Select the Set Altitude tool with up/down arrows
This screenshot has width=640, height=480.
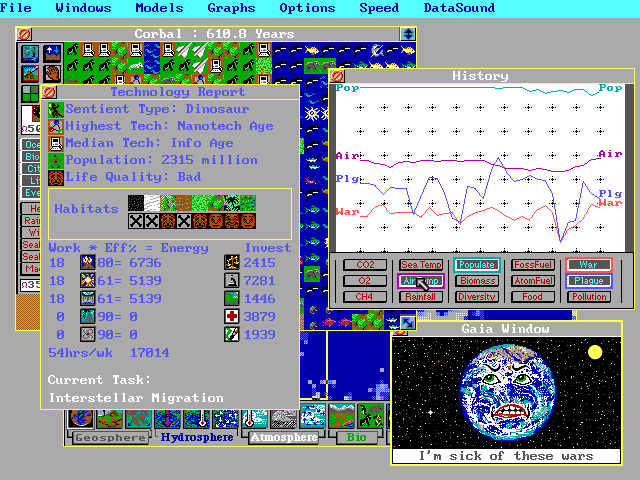point(52,53)
